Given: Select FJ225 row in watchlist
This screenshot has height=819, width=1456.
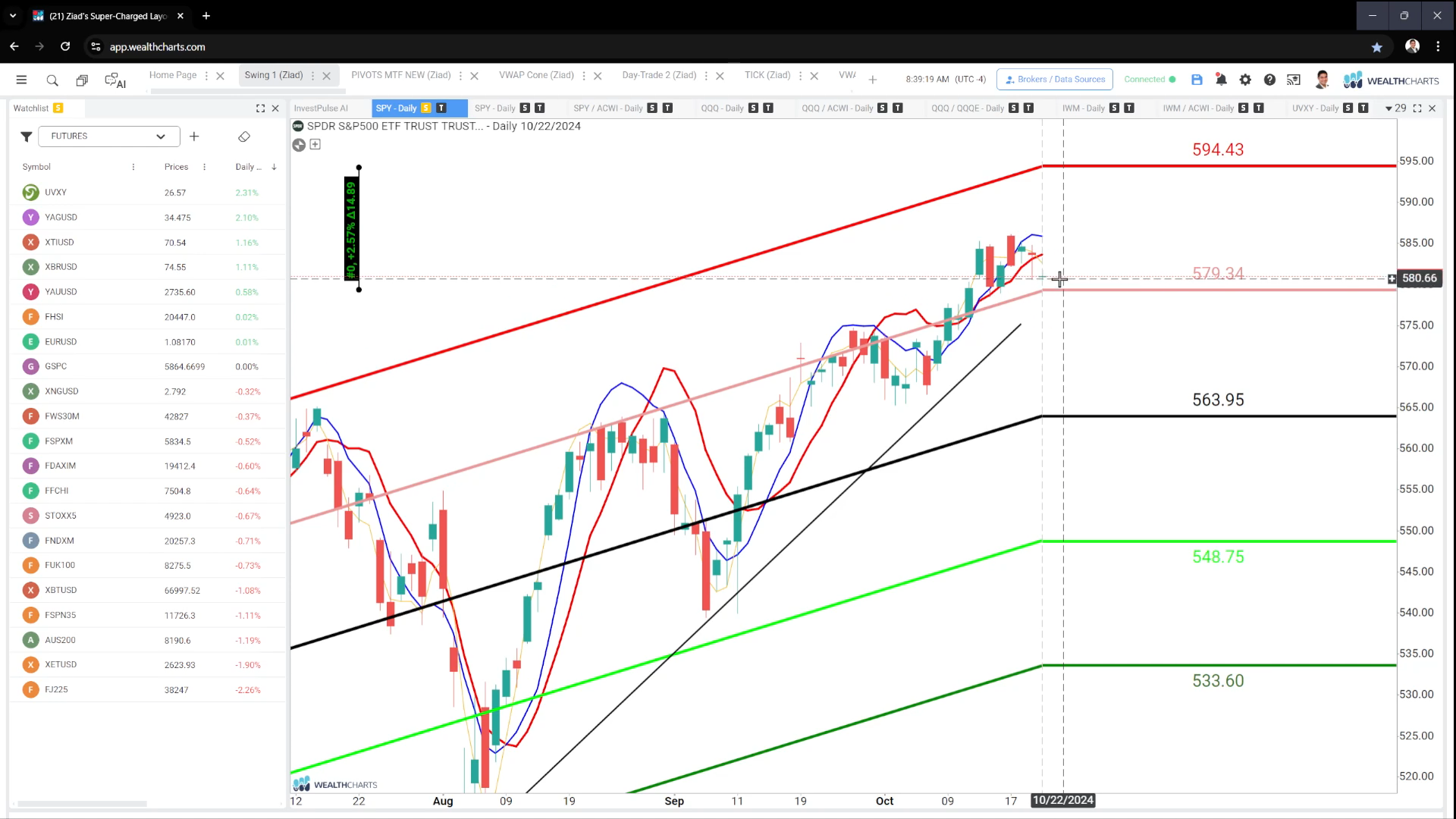Looking at the screenshot, I should point(148,689).
